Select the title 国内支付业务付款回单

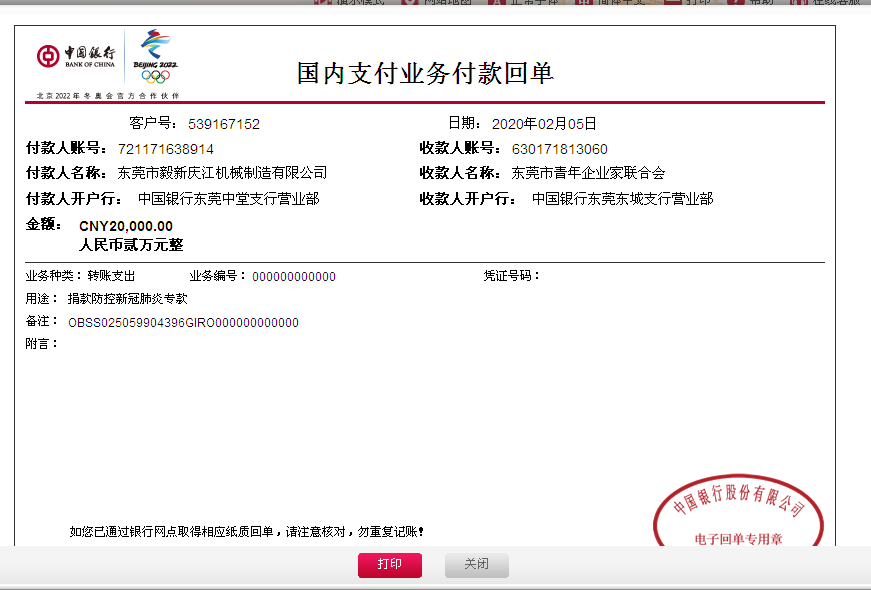pyautogui.click(x=425, y=73)
